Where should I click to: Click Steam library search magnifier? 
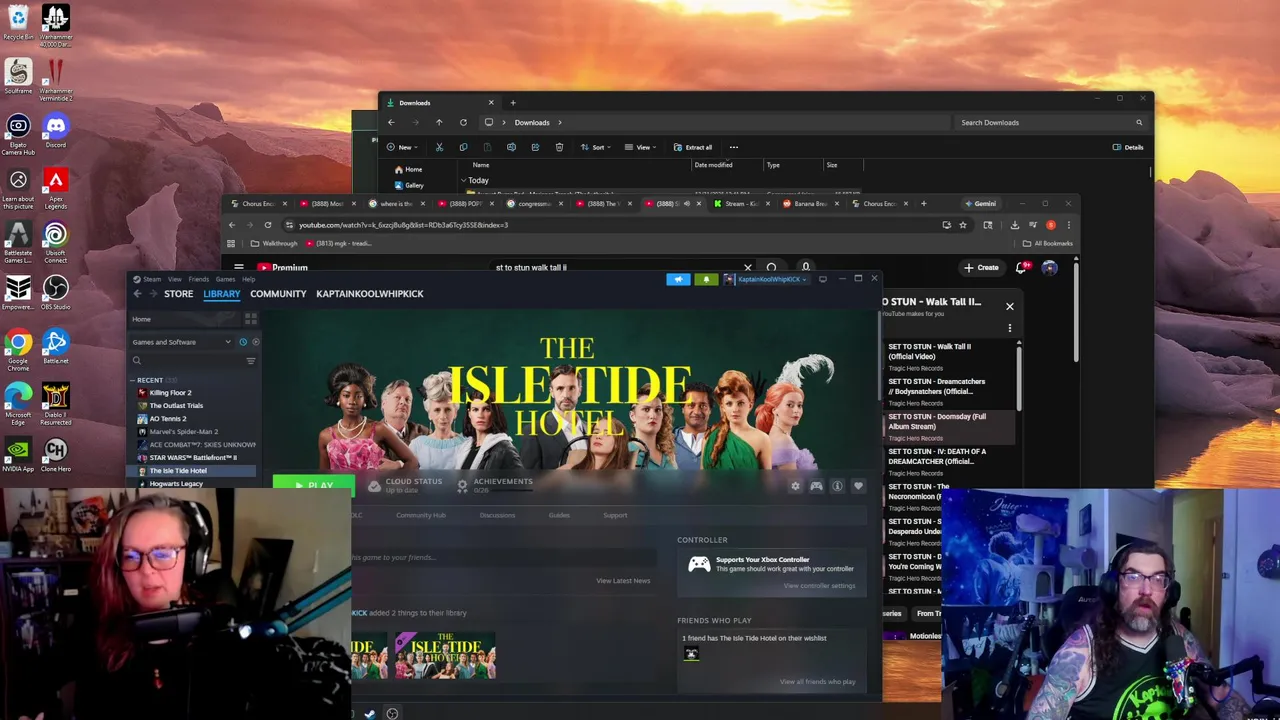click(x=137, y=361)
